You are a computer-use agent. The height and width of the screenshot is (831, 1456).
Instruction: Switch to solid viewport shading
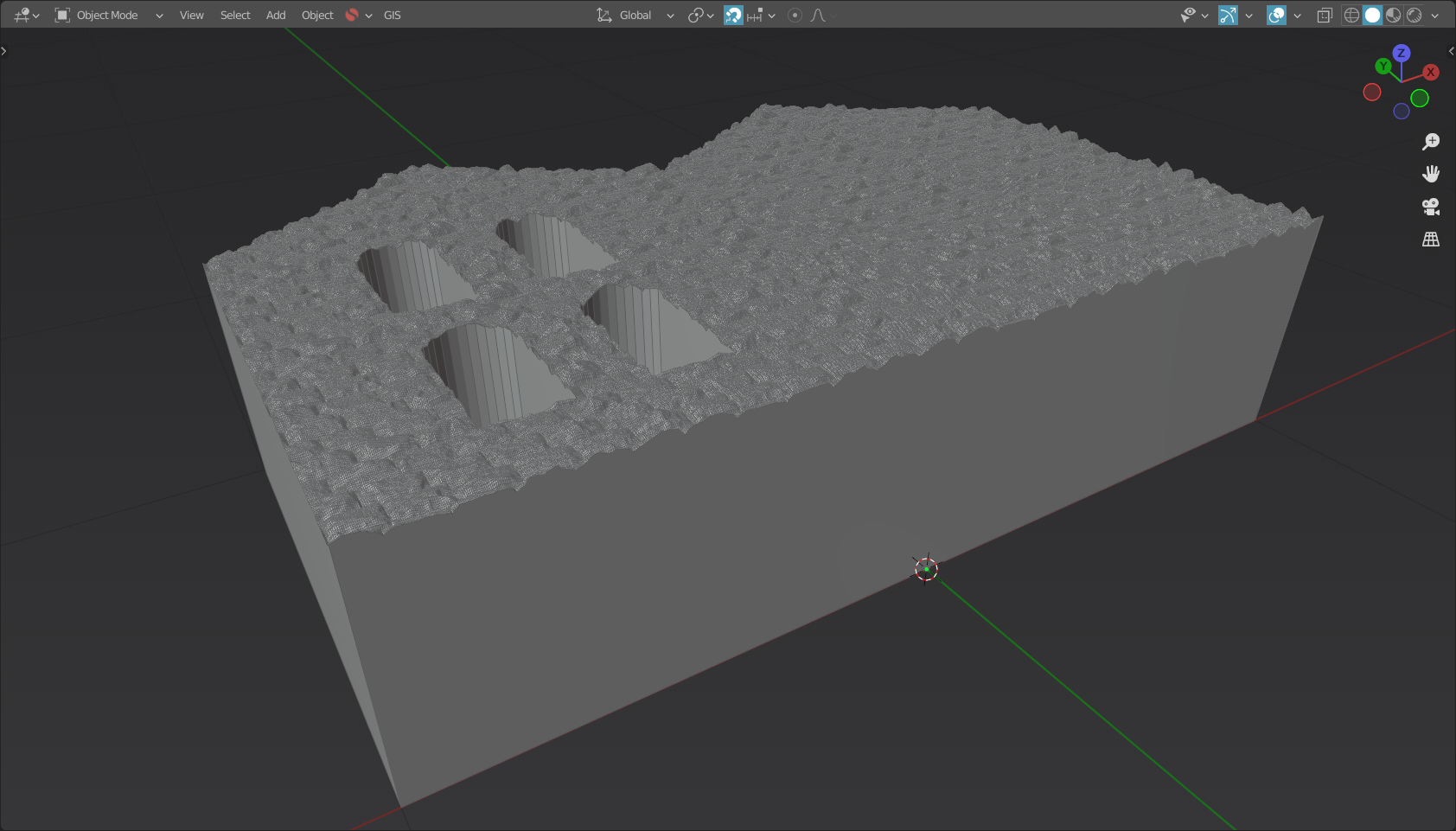[1372, 15]
